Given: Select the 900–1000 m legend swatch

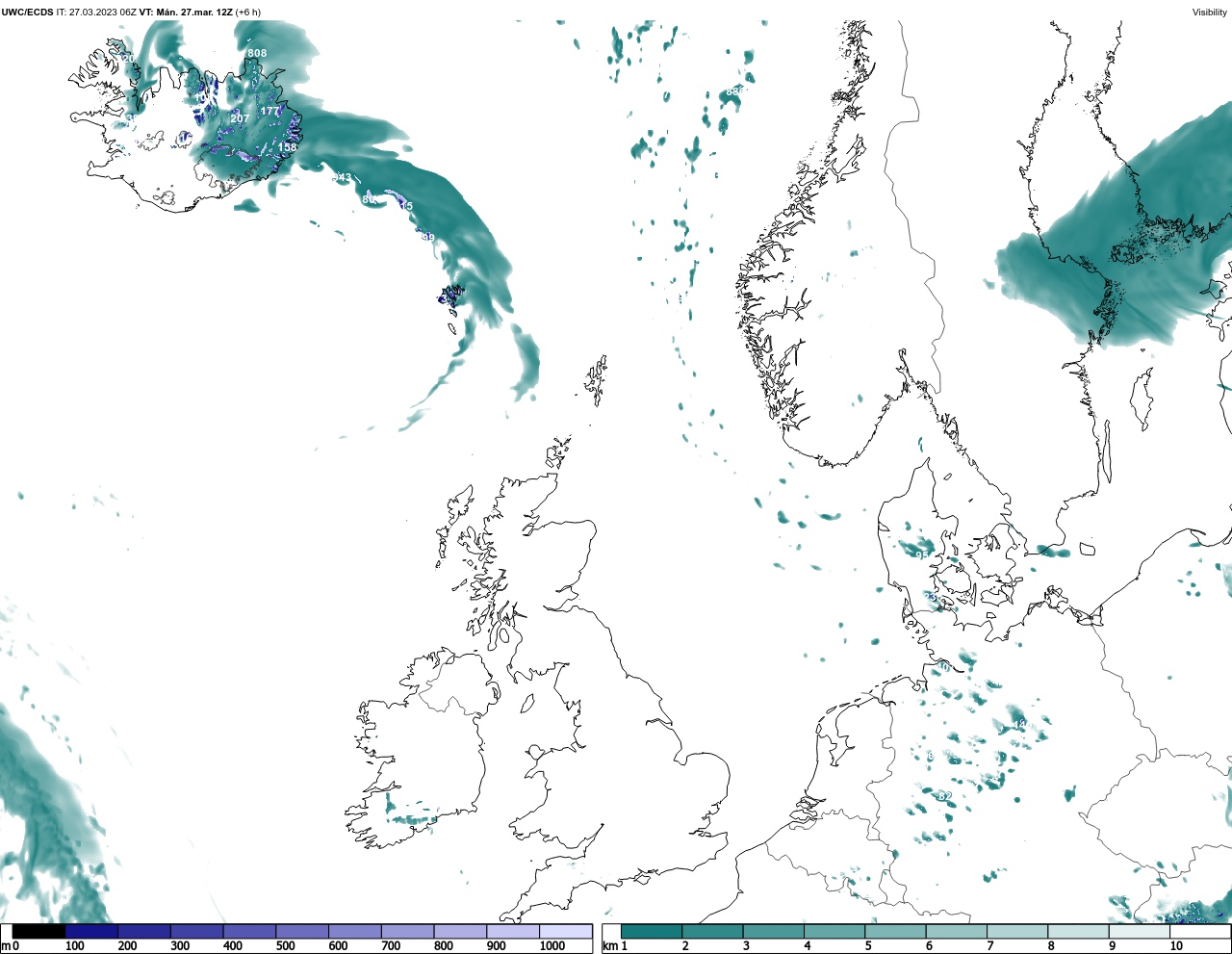Looking at the screenshot, I should pos(513,931).
